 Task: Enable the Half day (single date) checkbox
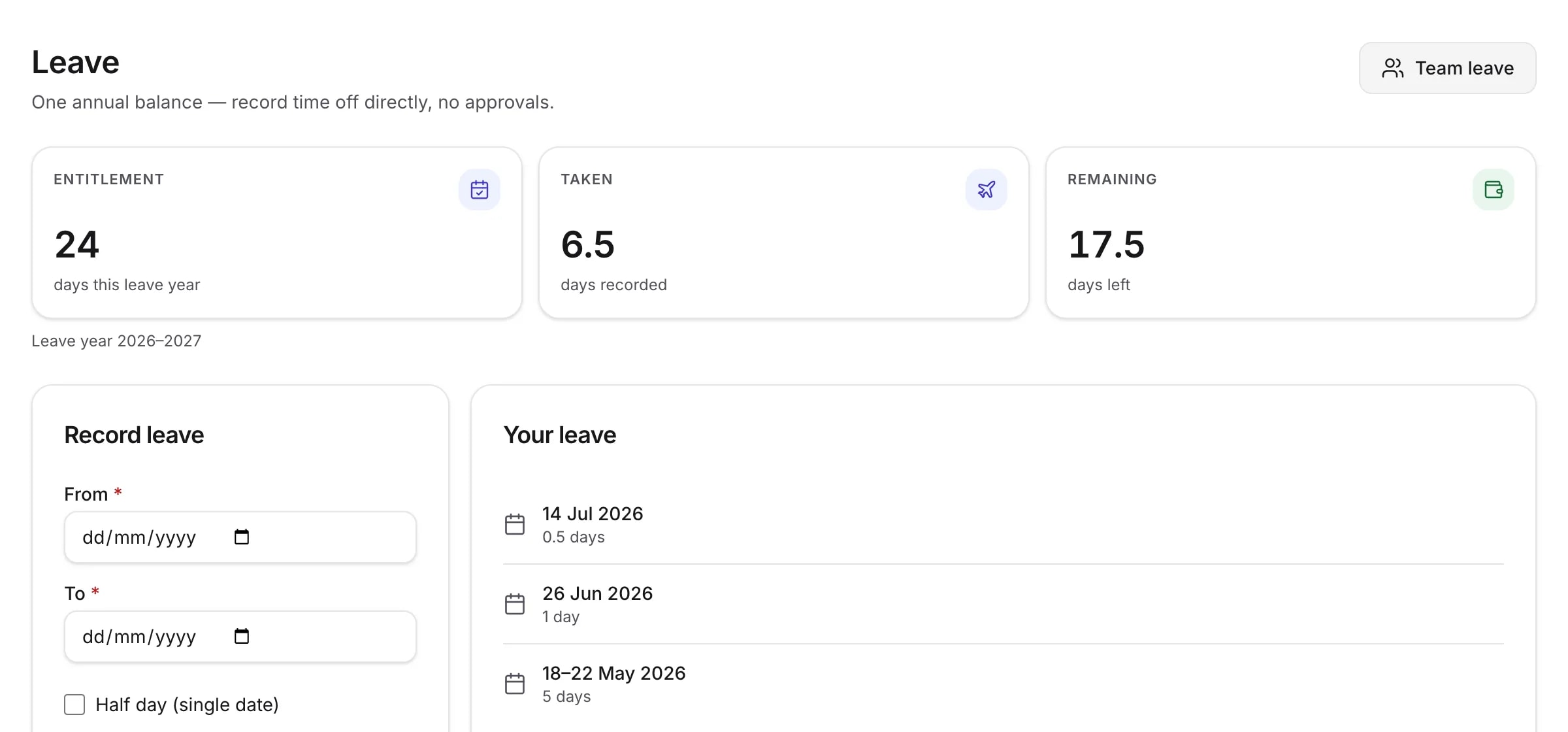[x=74, y=705]
